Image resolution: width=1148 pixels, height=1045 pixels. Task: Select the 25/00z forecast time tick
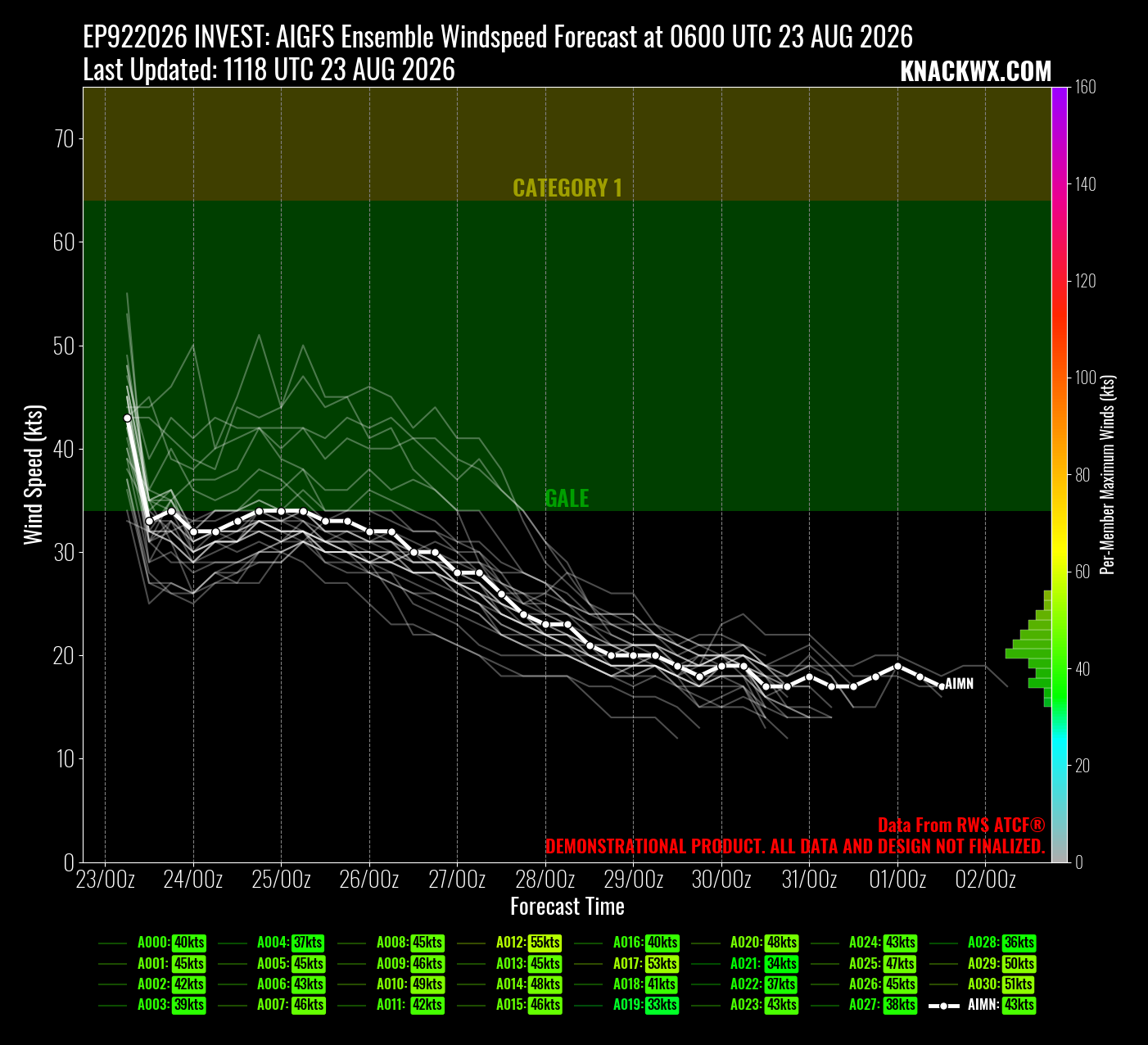[281, 880]
